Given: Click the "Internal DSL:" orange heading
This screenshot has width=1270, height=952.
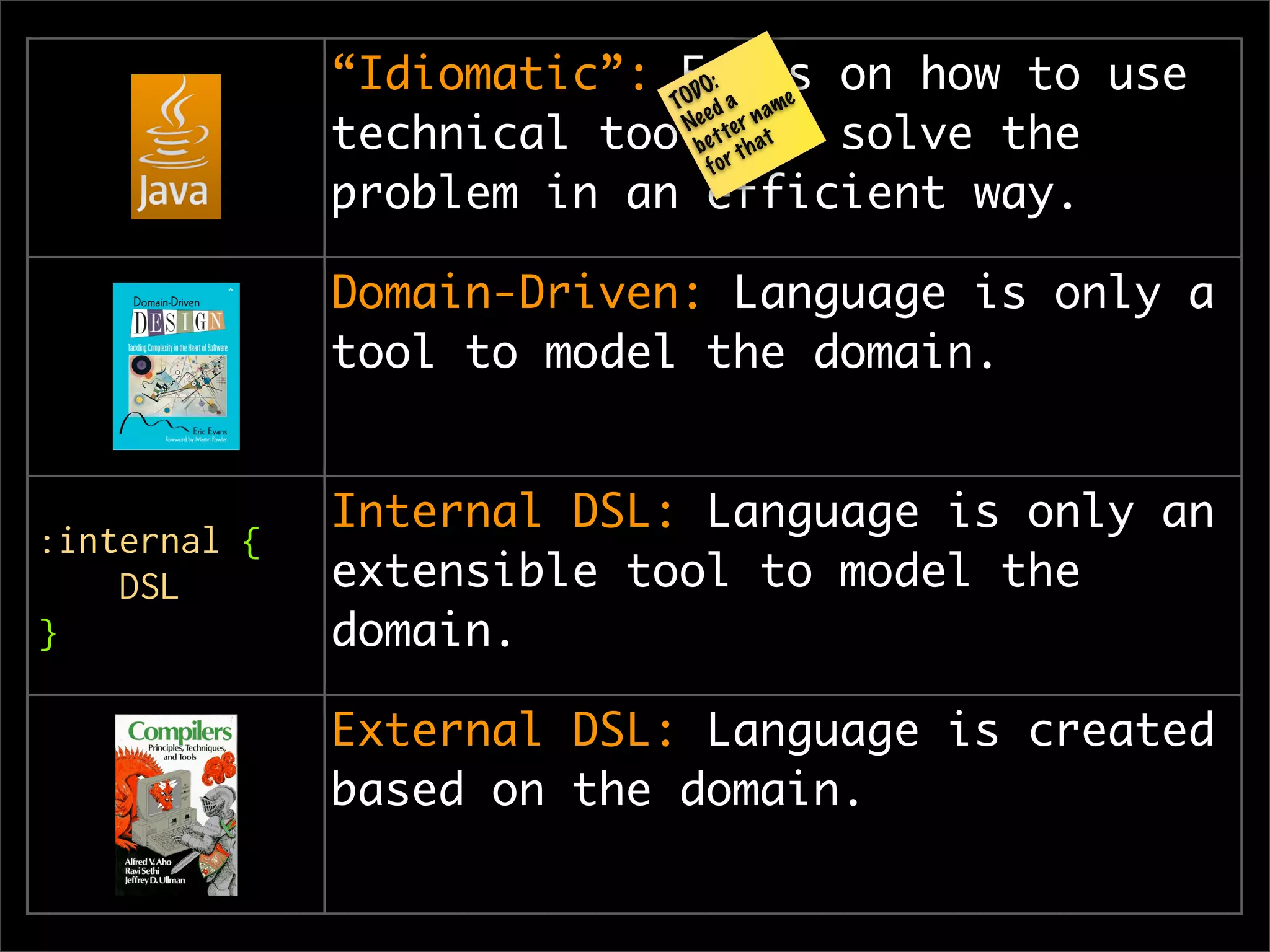Looking at the screenshot, I should [x=504, y=512].
